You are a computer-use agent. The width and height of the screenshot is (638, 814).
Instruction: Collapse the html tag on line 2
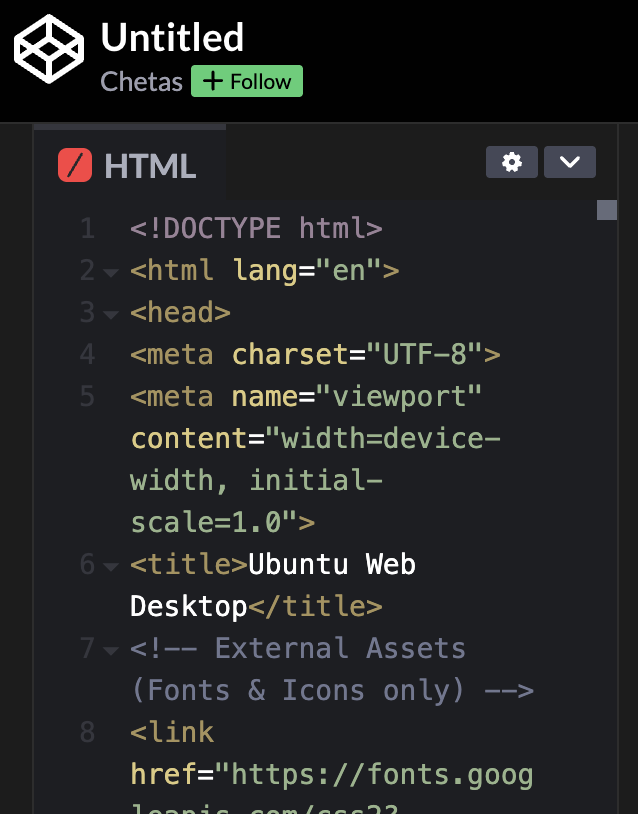(x=110, y=272)
